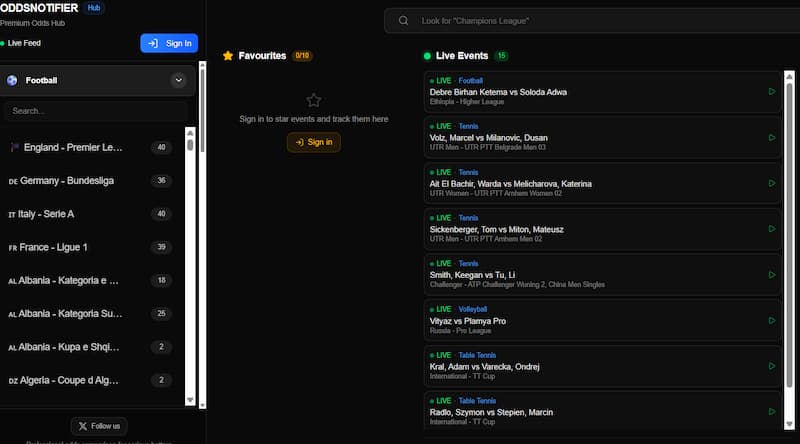This screenshot has height=444, width=800.
Task: Open Smith, Keegan vs Tu, Li event
Action: coord(602,275)
